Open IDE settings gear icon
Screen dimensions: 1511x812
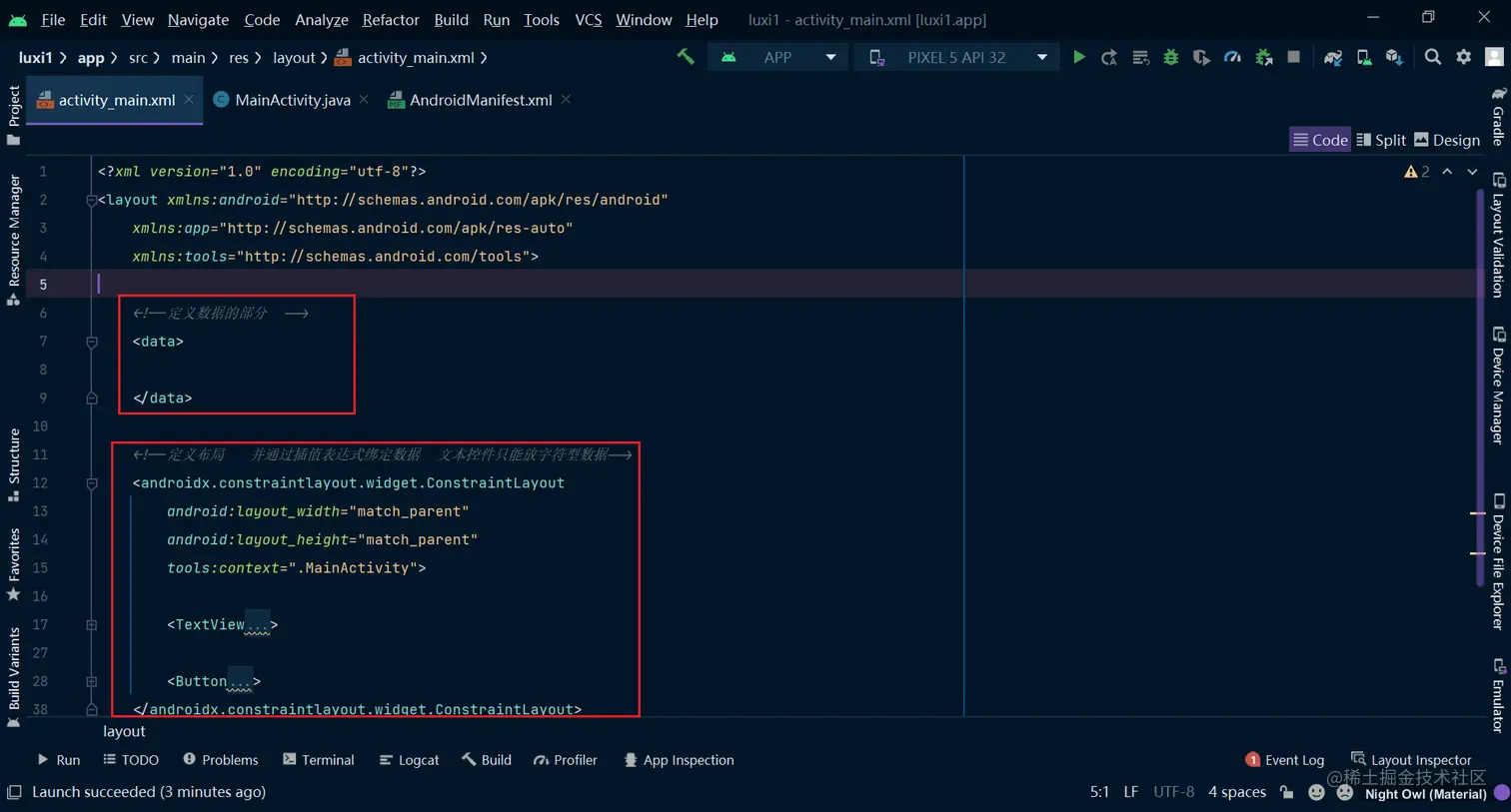click(1464, 57)
